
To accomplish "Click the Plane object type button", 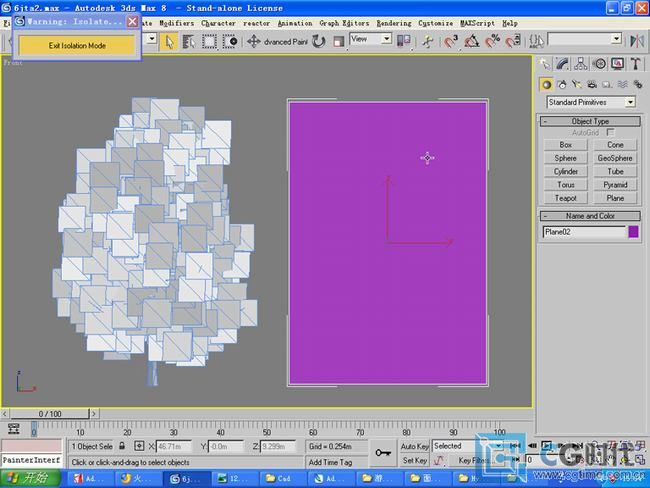I will pyautogui.click(x=615, y=198).
